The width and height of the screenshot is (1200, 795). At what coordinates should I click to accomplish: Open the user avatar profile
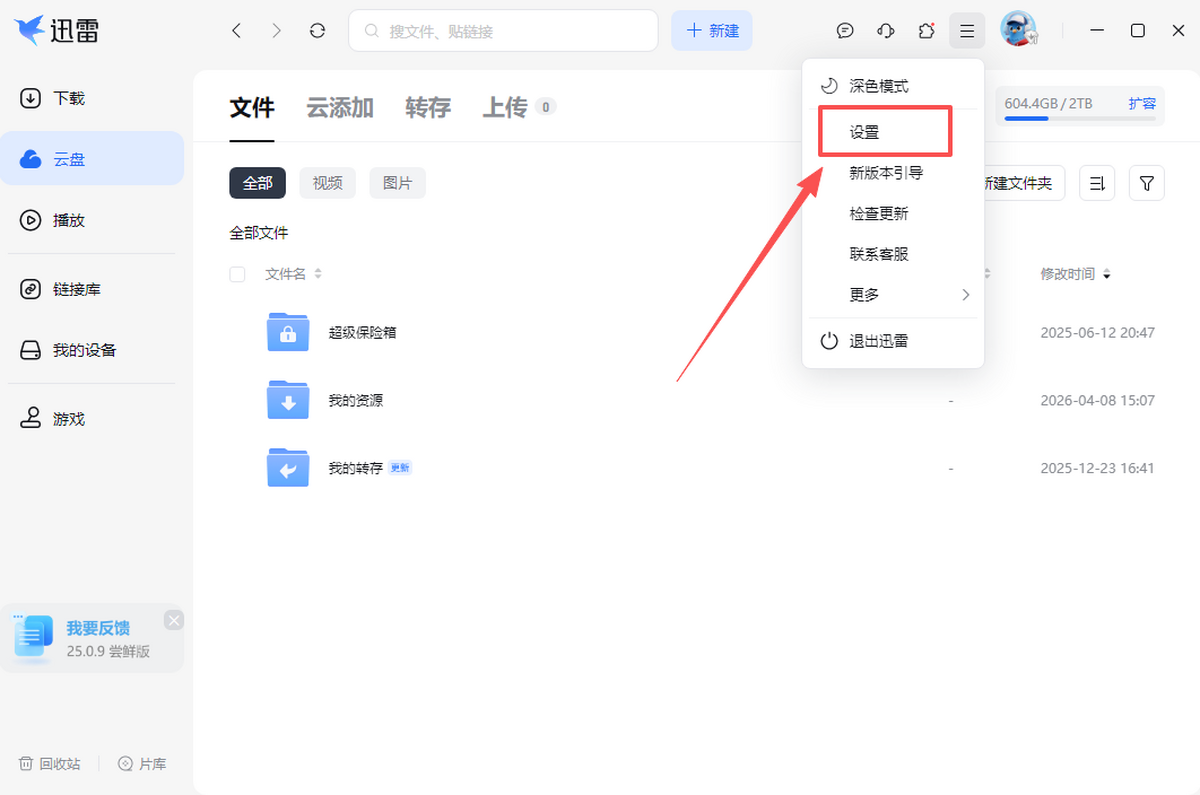1018,29
